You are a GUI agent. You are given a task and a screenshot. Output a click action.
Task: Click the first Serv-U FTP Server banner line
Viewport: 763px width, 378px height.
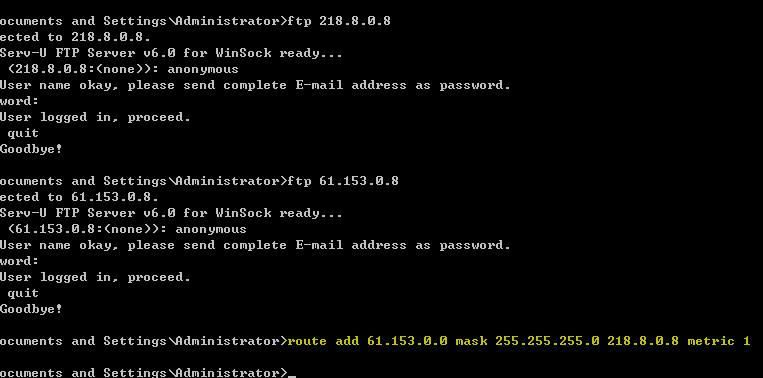pyautogui.click(x=171, y=53)
